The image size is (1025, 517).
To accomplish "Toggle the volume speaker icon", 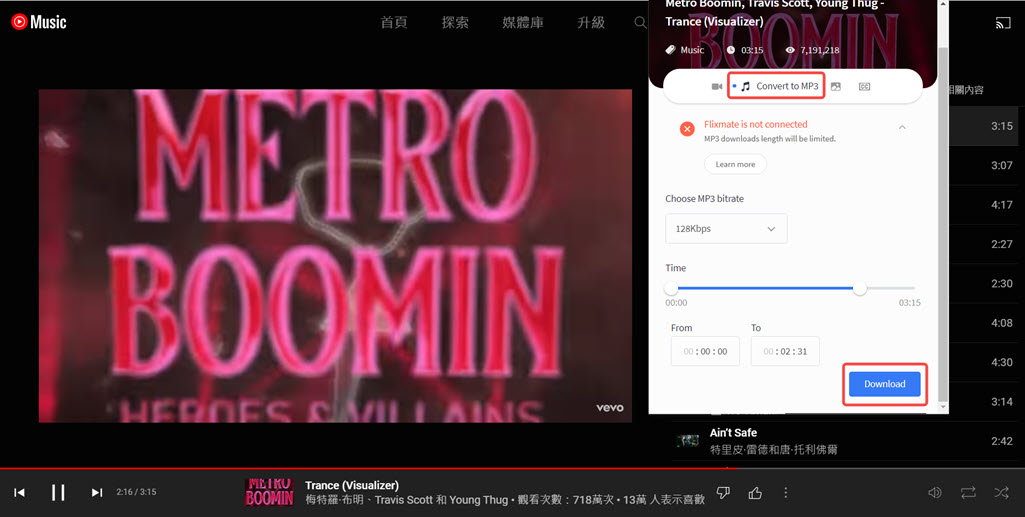I will 935,492.
